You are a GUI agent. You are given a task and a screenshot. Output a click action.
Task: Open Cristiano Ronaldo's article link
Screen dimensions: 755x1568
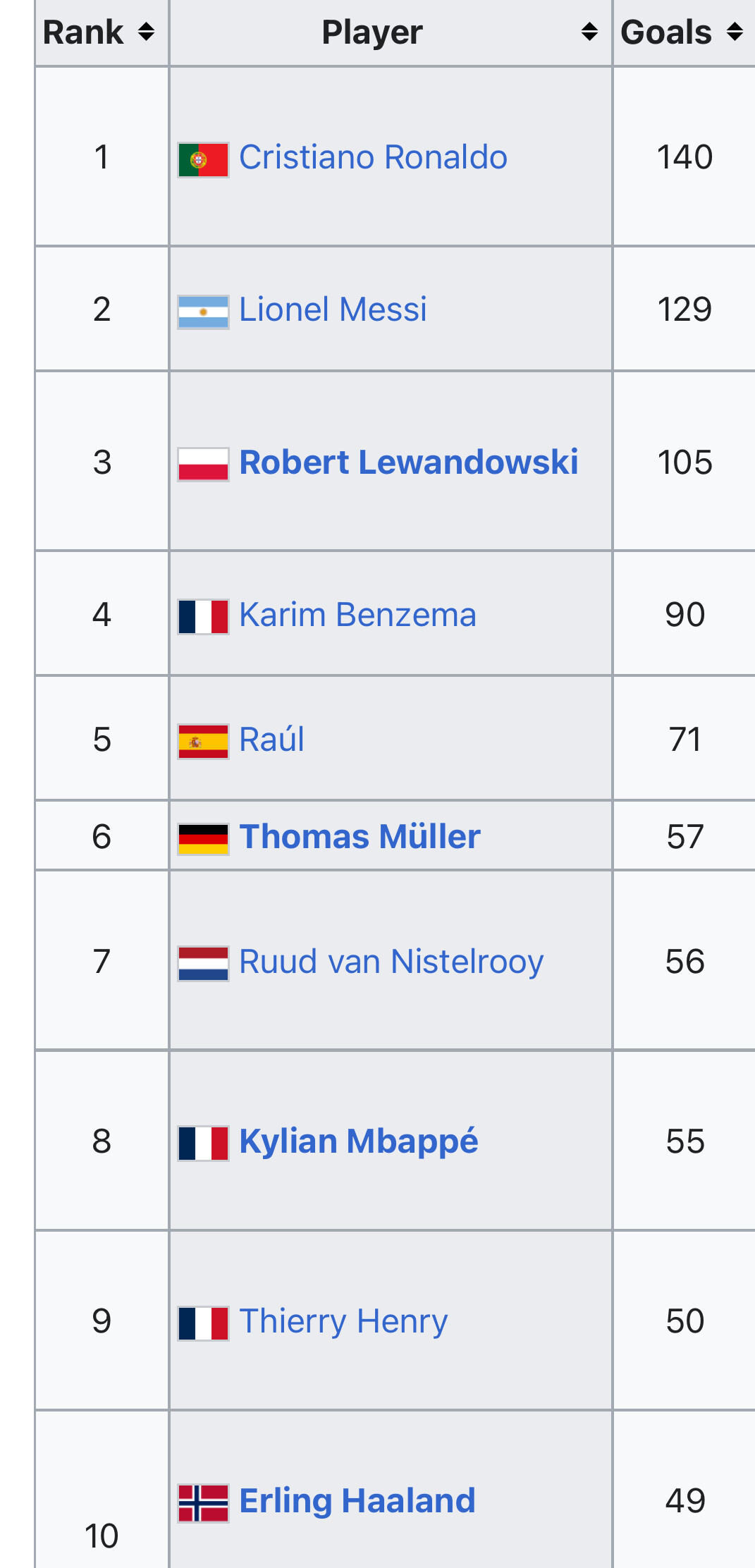coord(373,157)
